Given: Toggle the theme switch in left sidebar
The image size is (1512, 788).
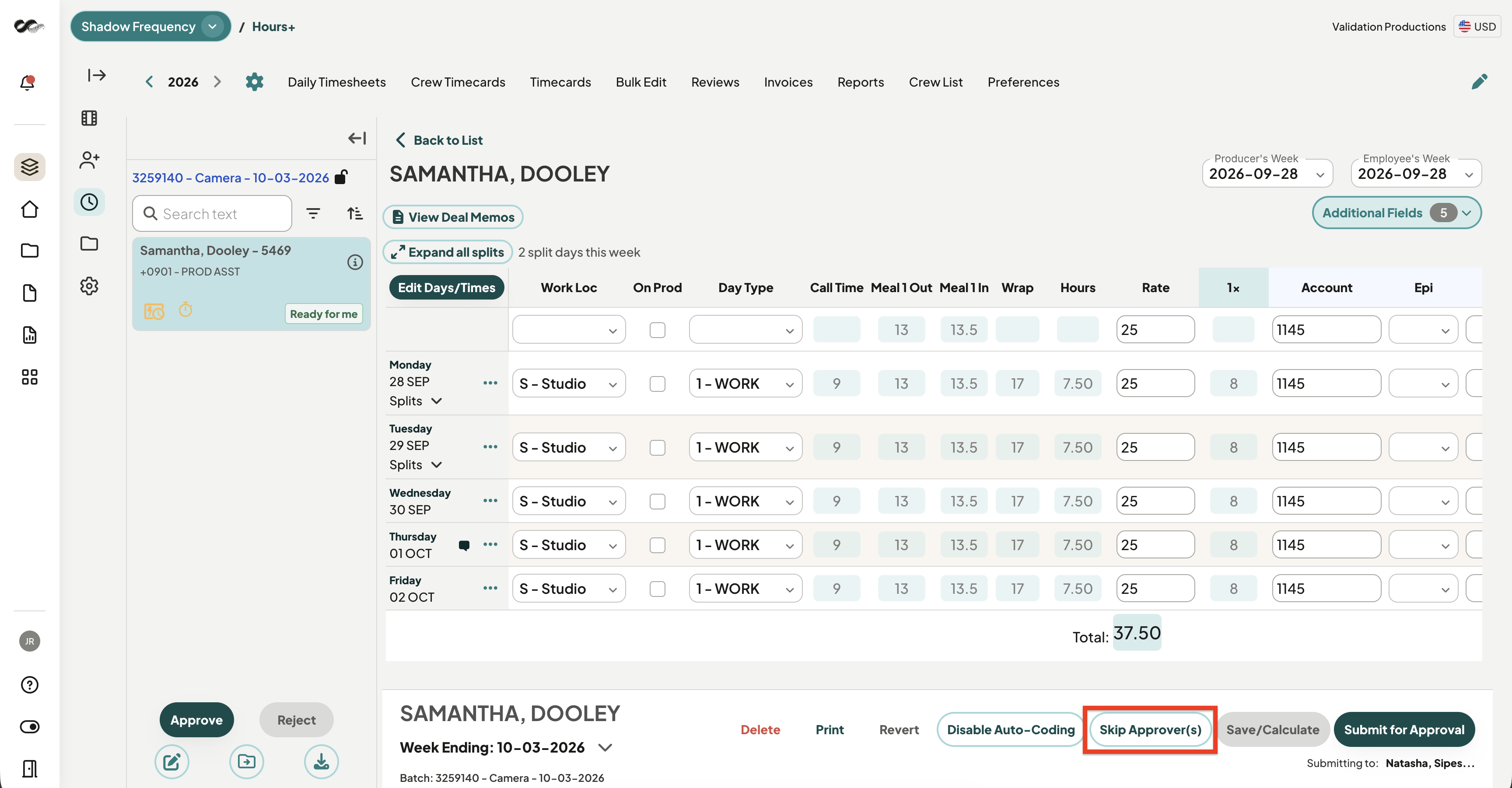Looking at the screenshot, I should pyautogui.click(x=29, y=726).
